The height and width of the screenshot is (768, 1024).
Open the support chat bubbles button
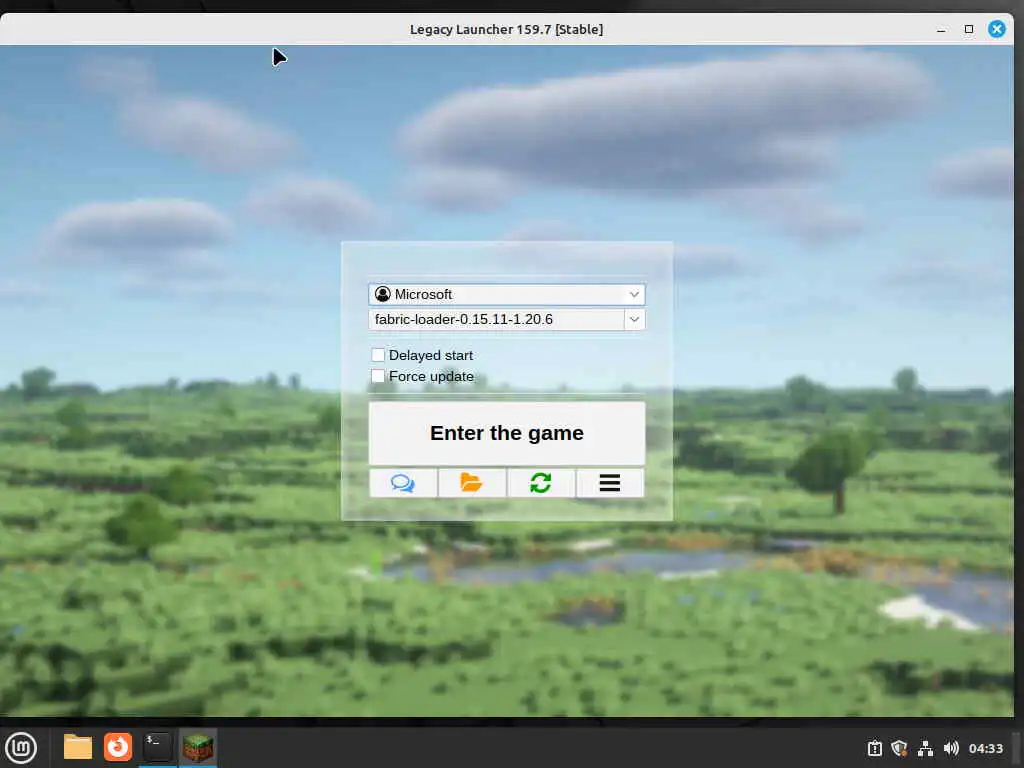pos(403,483)
